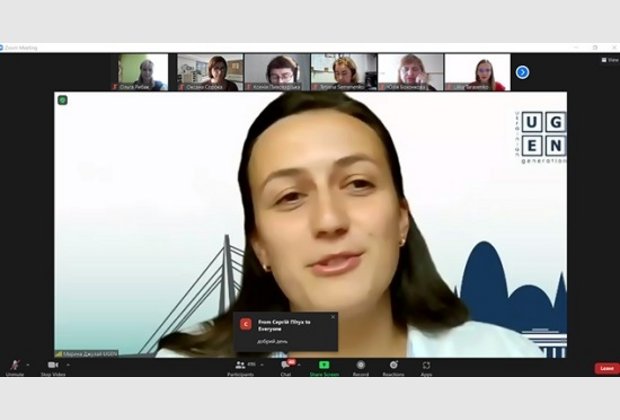
Task: Select Оксана's video thumbnail
Action: point(210,72)
